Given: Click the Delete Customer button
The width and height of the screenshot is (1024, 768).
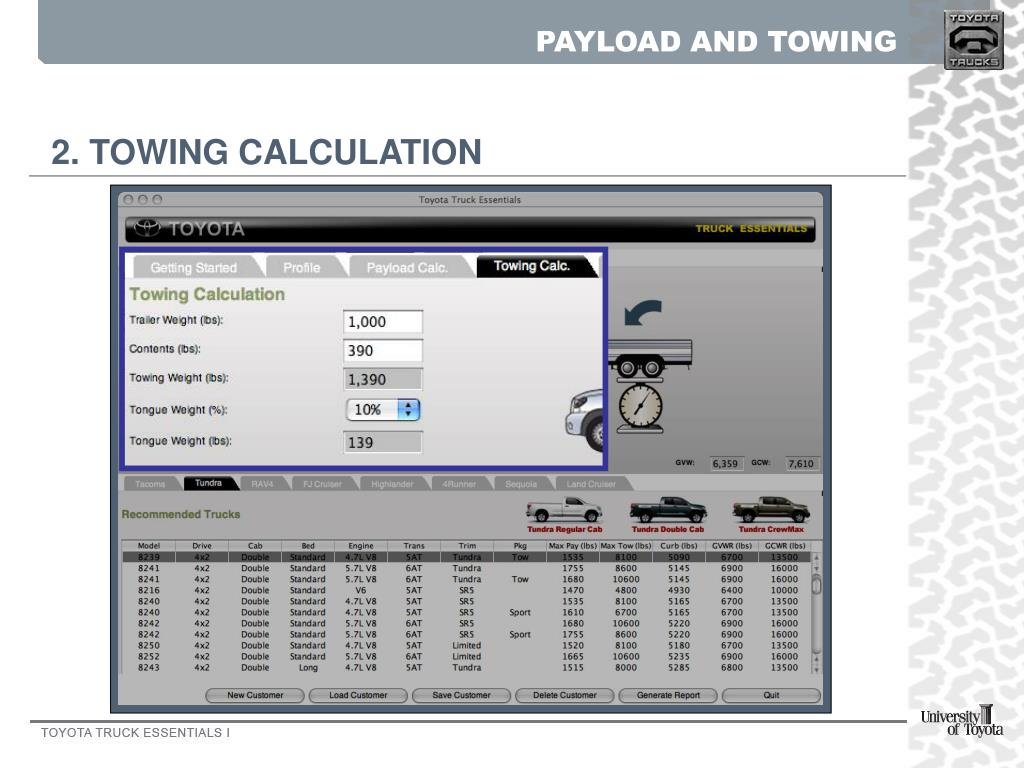Looking at the screenshot, I should click(x=565, y=696).
